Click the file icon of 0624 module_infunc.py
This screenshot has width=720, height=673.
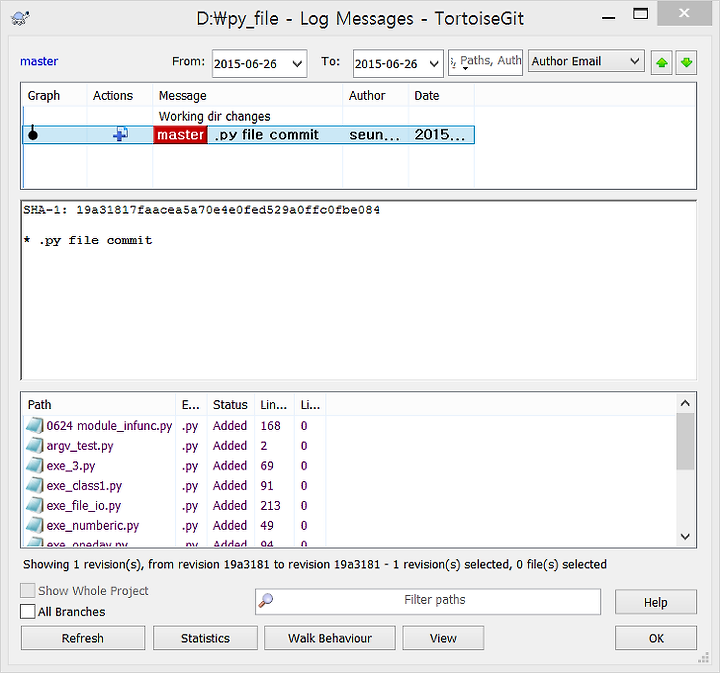click(35, 426)
